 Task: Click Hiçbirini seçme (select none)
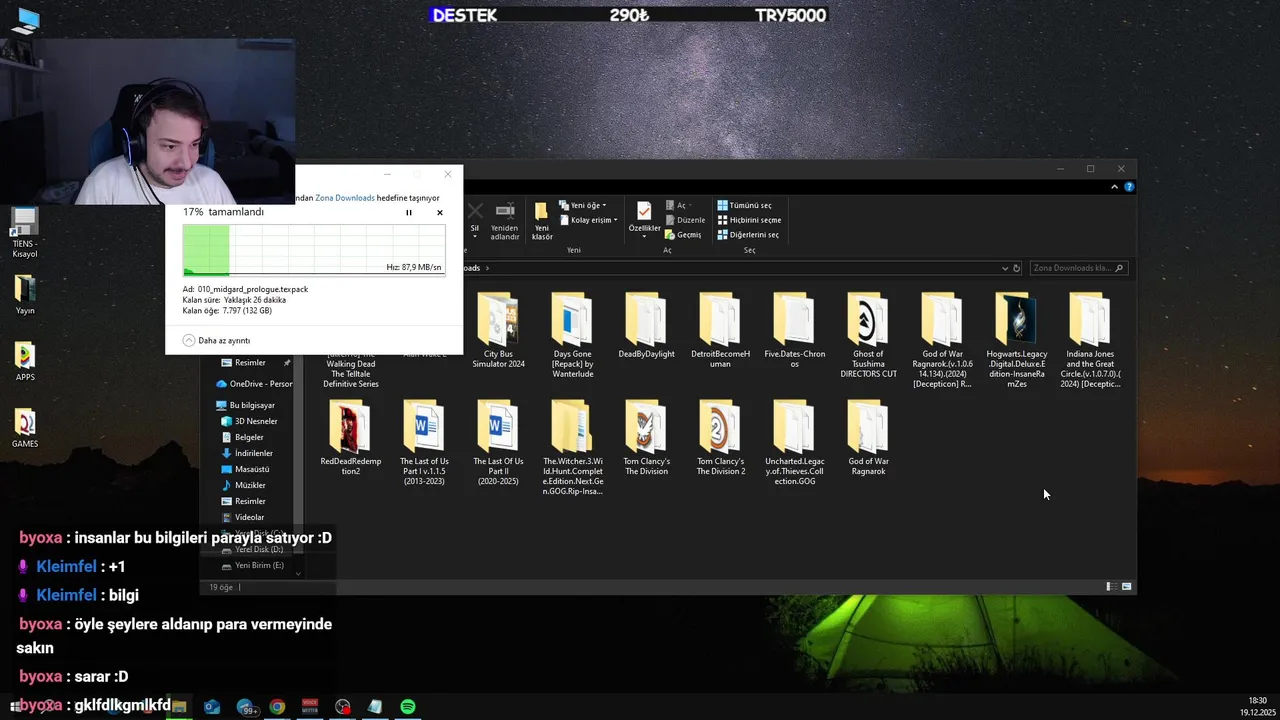click(749, 220)
